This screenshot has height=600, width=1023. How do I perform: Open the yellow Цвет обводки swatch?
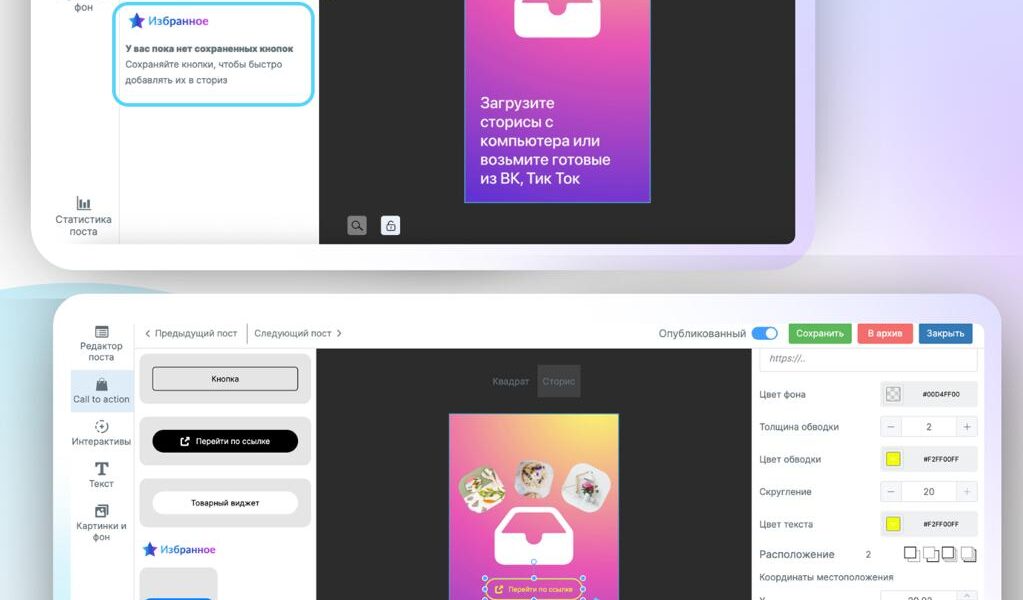click(x=893, y=459)
